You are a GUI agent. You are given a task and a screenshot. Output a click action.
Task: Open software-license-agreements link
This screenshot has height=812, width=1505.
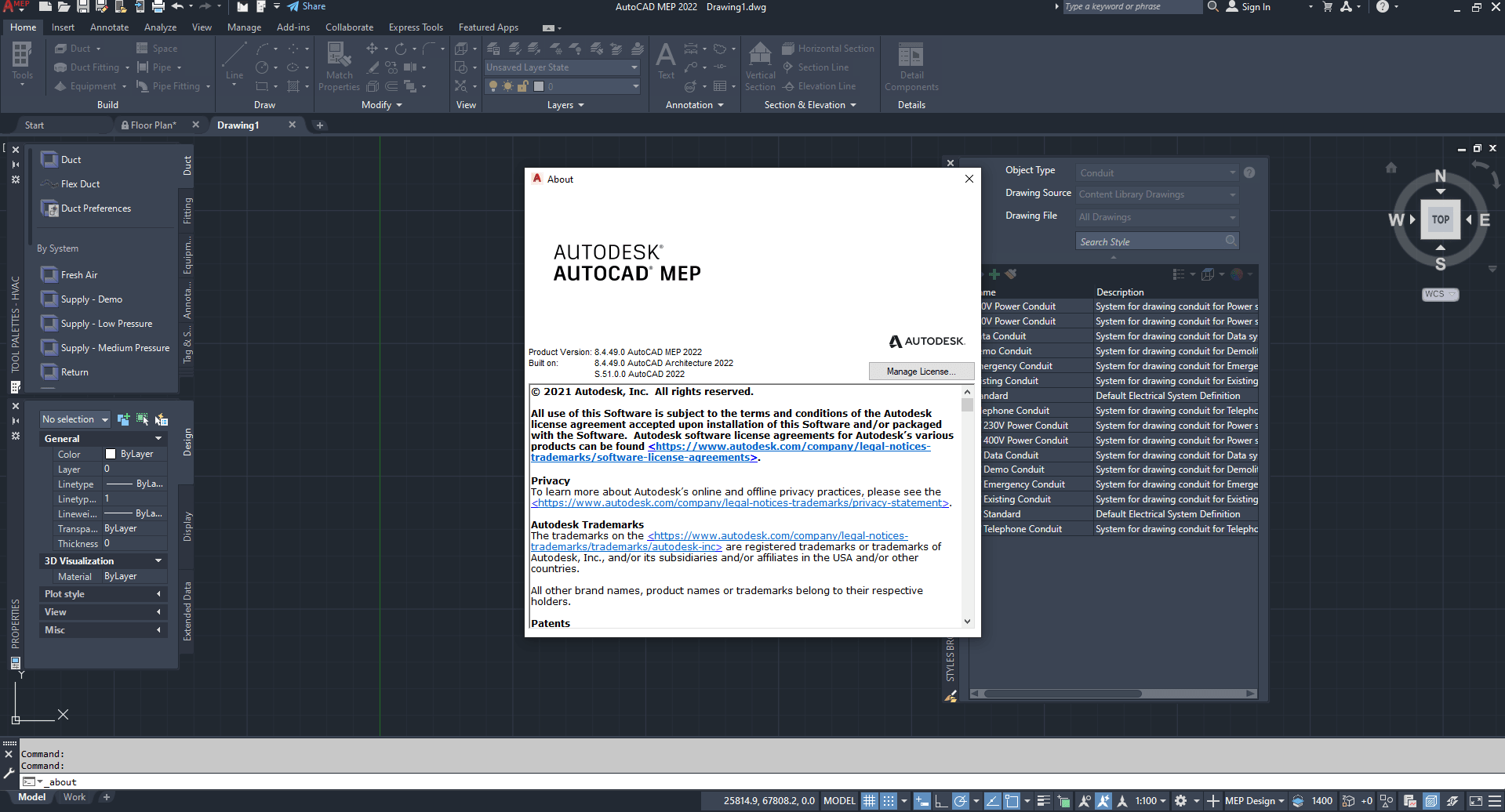(x=729, y=452)
